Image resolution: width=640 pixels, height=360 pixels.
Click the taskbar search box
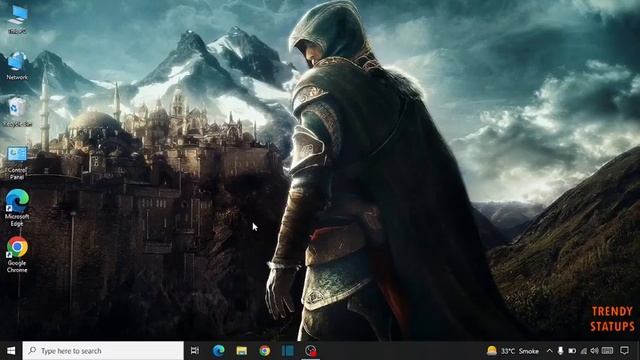click(103, 351)
